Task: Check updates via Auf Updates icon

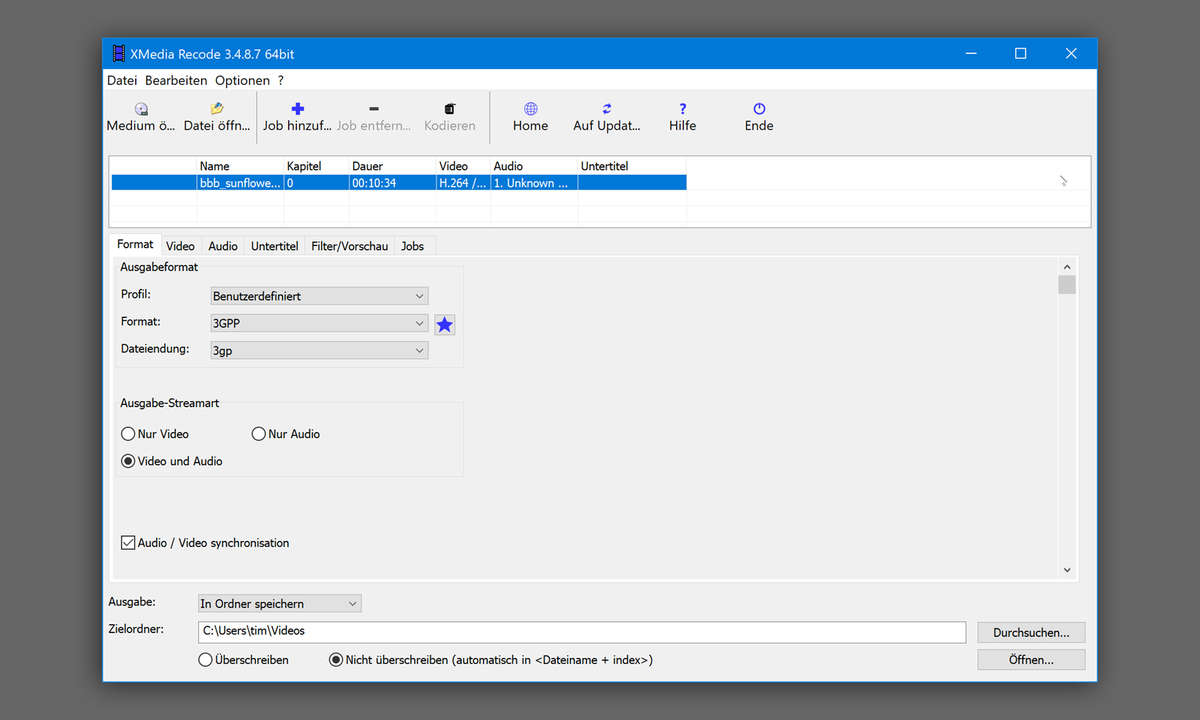Action: 606,109
